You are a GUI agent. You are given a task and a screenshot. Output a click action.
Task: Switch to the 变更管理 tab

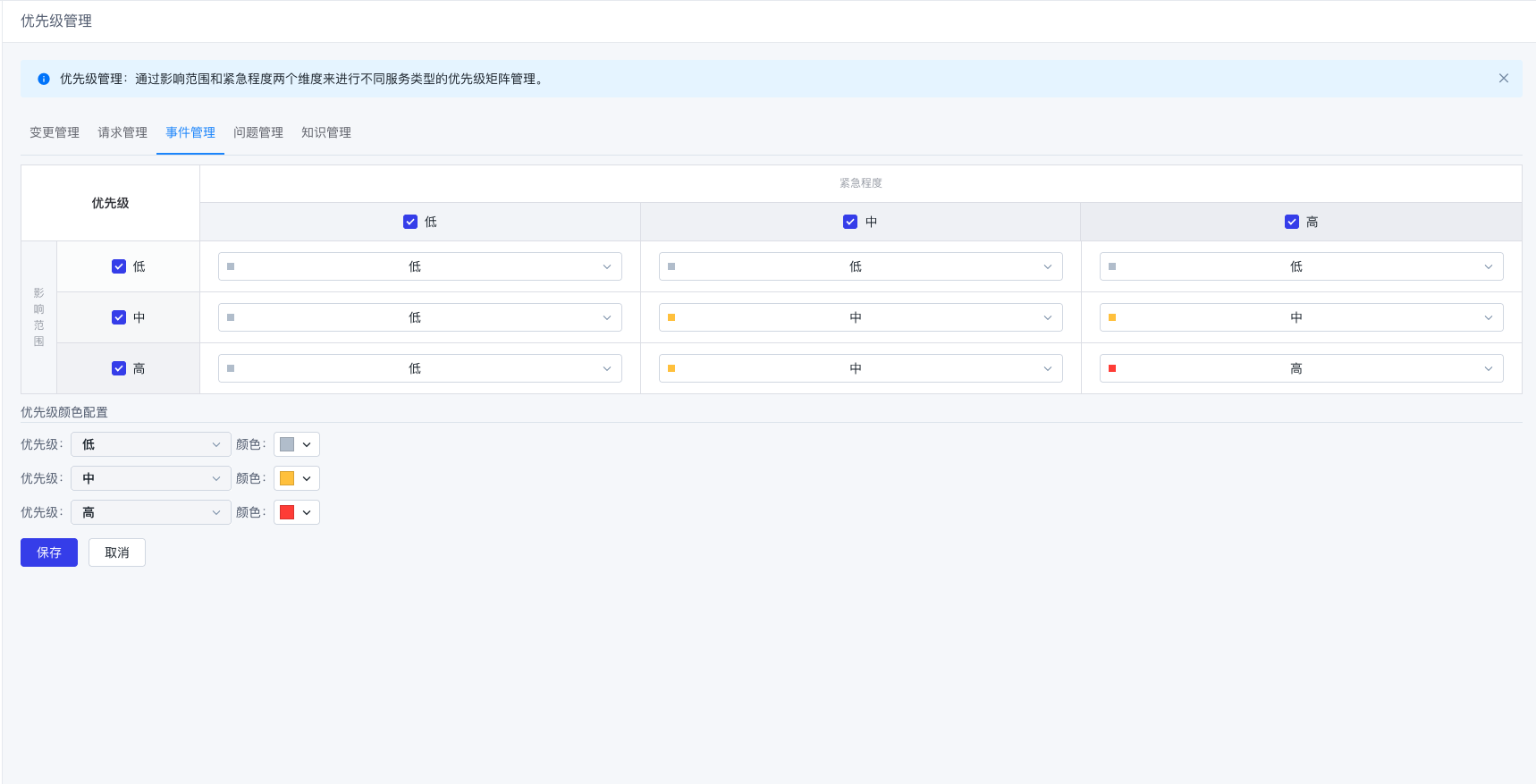(55, 132)
